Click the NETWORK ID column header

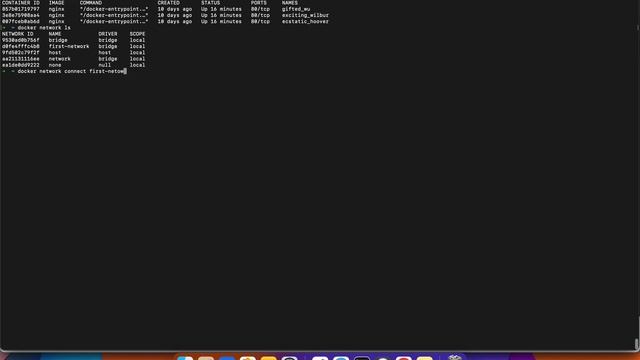click(x=18, y=34)
